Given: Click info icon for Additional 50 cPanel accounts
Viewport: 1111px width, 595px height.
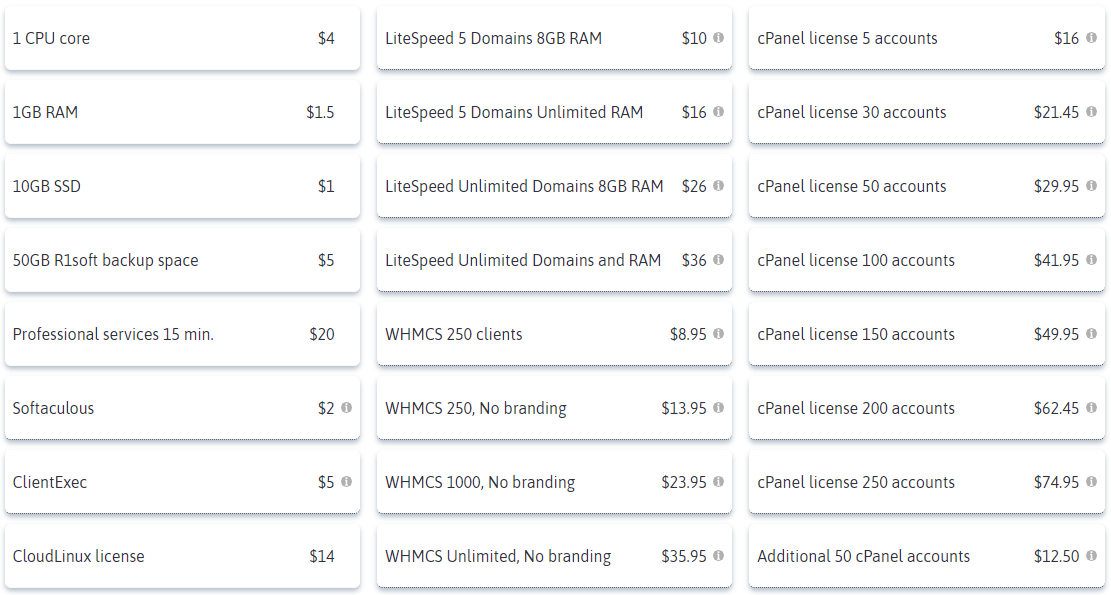Looking at the screenshot, I should tap(1091, 556).
